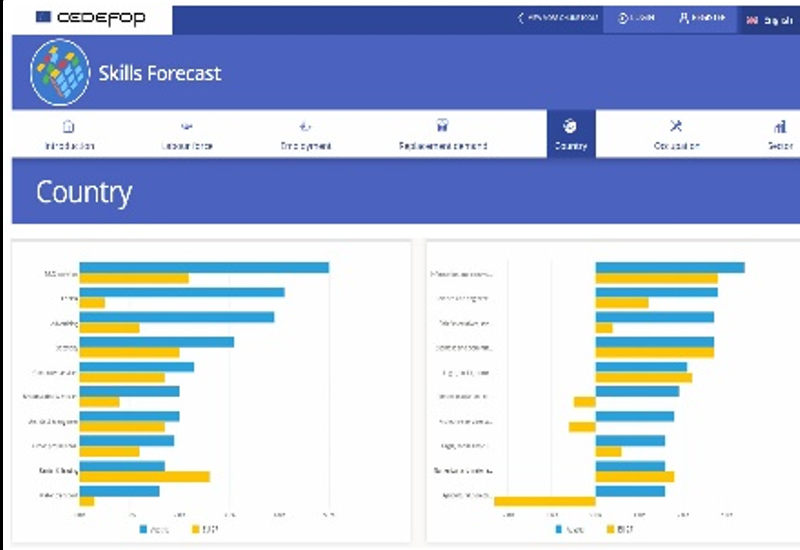Viewport: 800px width, 550px height.
Task: Go to the Replacement demand tab
Action: [x=443, y=135]
